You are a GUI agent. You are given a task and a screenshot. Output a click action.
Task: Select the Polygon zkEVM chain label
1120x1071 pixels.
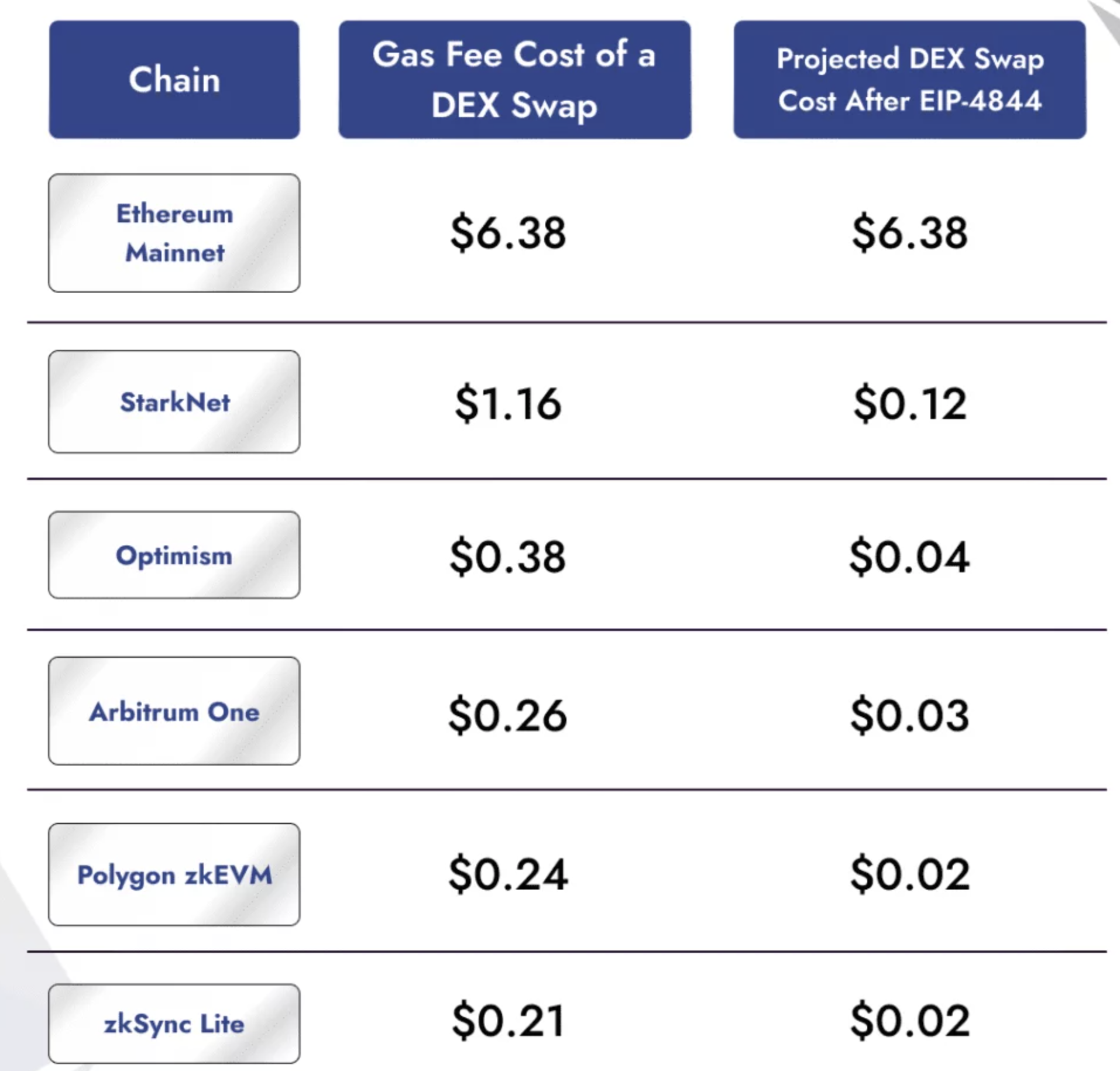click(x=174, y=874)
